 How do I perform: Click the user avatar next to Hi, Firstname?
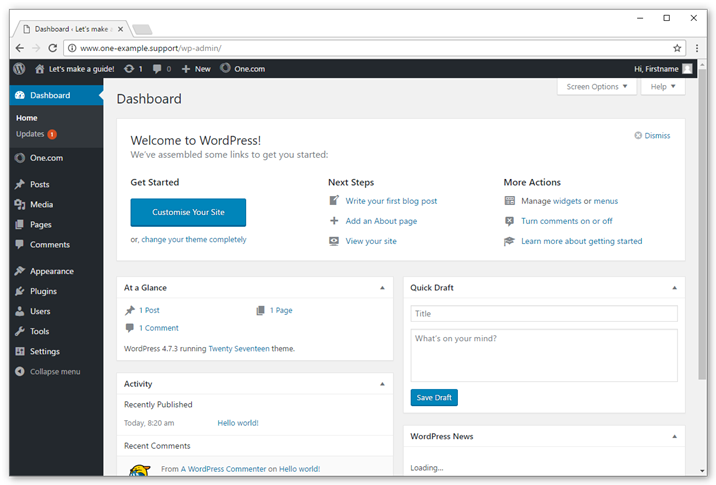point(687,69)
